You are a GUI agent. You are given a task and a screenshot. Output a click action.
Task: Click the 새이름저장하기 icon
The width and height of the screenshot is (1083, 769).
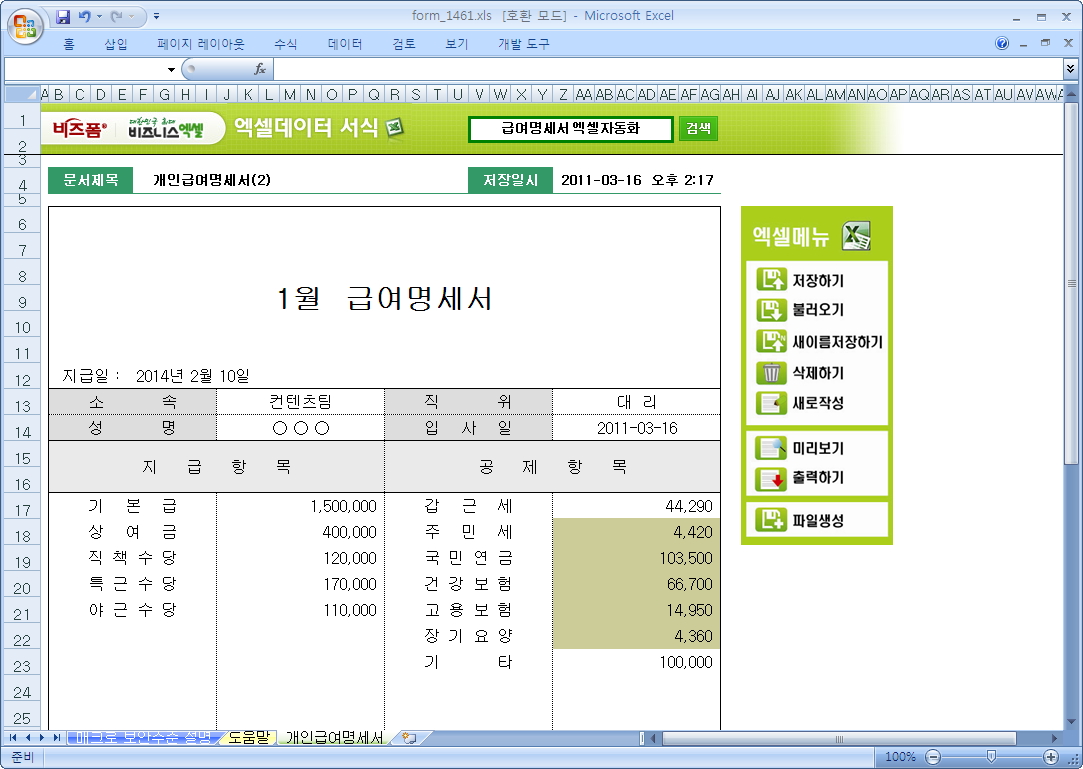771,341
